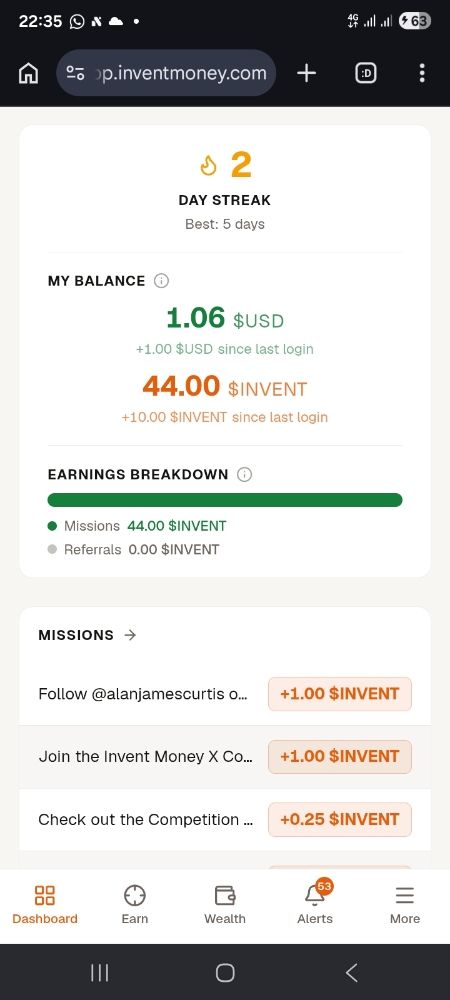Tap the site settings icon in address bar
The width and height of the screenshot is (450, 1000).
tap(76, 73)
